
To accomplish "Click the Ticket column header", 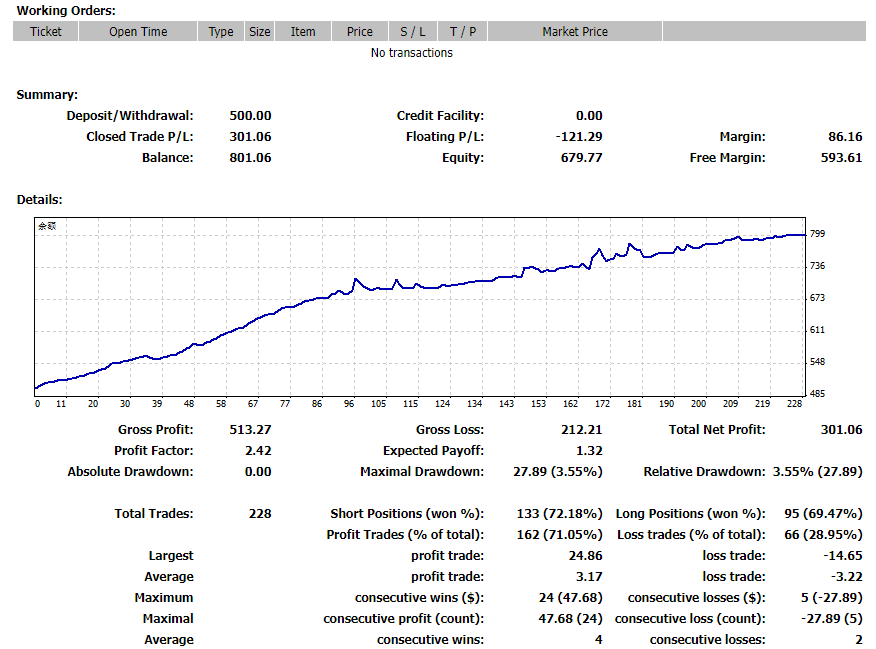I will click(46, 32).
